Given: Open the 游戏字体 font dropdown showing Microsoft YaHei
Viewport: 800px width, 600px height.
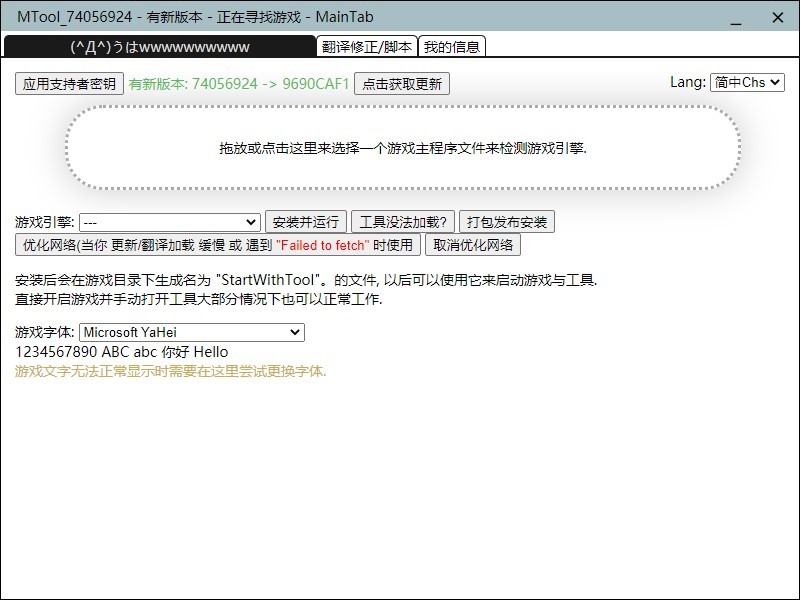Looking at the screenshot, I should (192, 330).
